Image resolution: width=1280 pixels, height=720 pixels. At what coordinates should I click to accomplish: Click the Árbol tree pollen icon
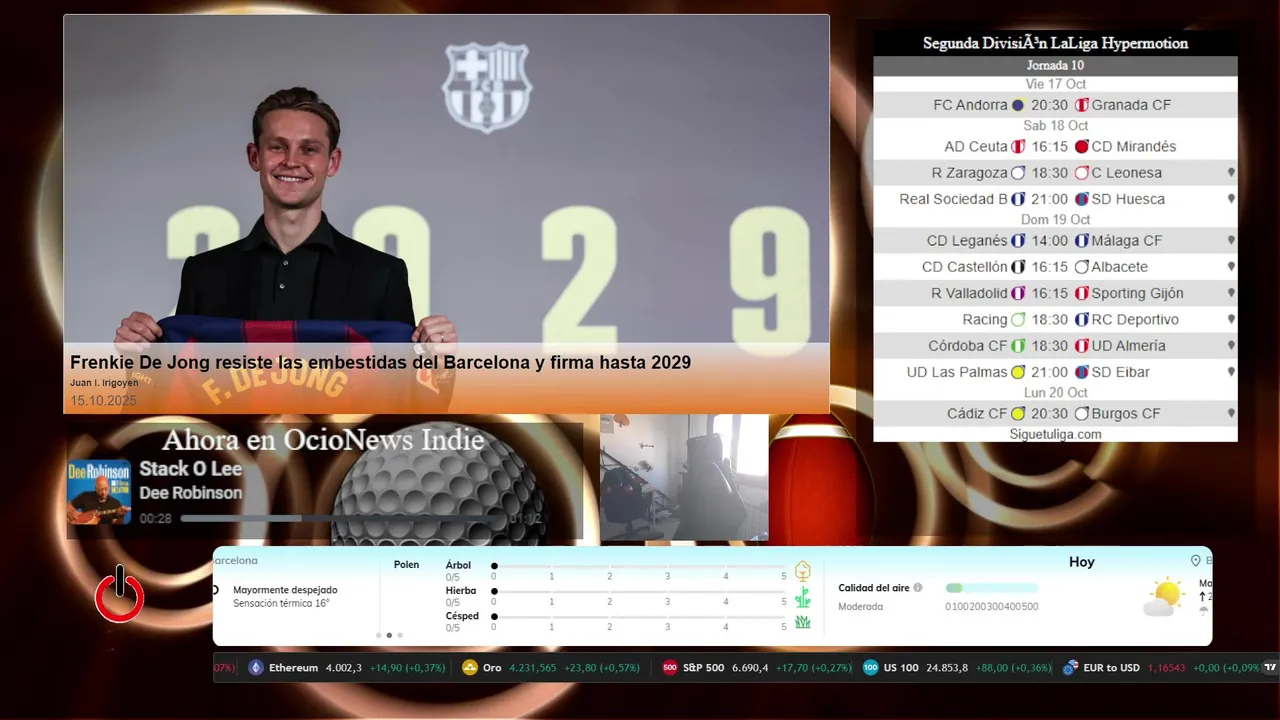[802, 571]
